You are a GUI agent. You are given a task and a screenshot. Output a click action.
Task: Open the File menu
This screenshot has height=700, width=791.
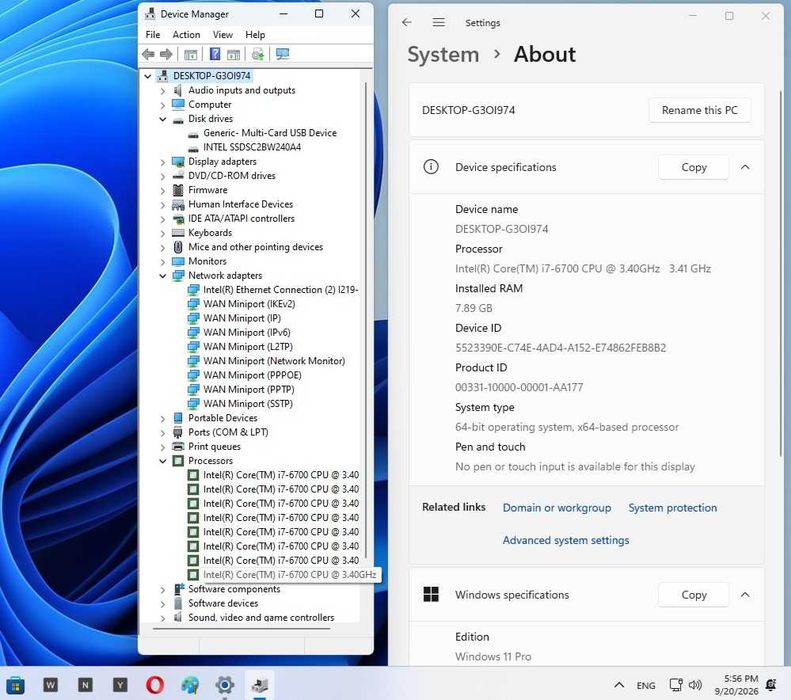[153, 34]
